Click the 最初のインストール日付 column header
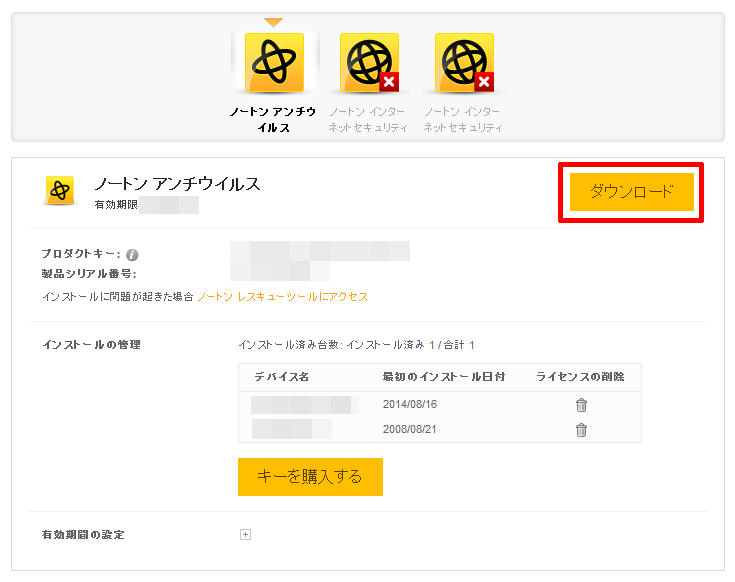Image resolution: width=735 pixels, height=582 pixels. pyautogui.click(x=443, y=377)
